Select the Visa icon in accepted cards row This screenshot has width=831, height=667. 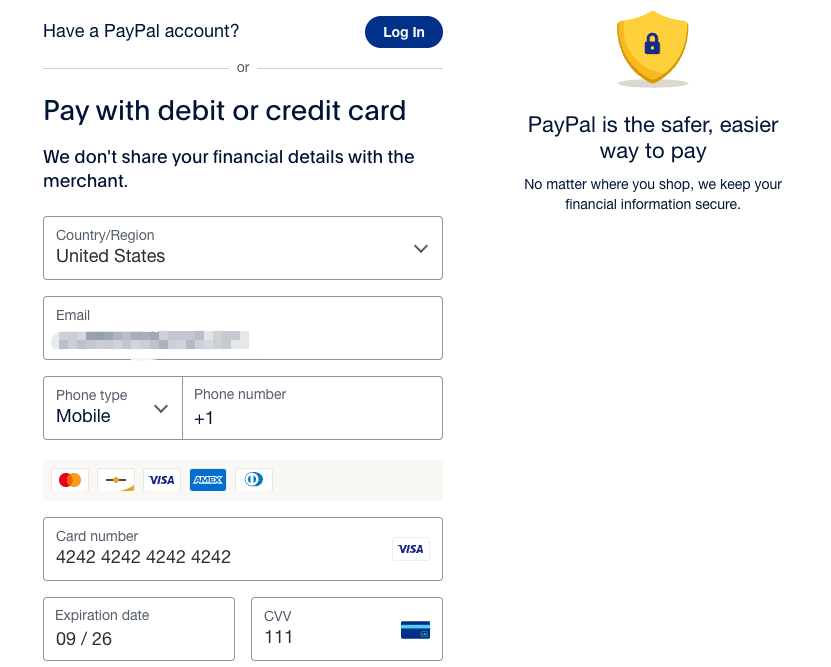tap(161, 480)
